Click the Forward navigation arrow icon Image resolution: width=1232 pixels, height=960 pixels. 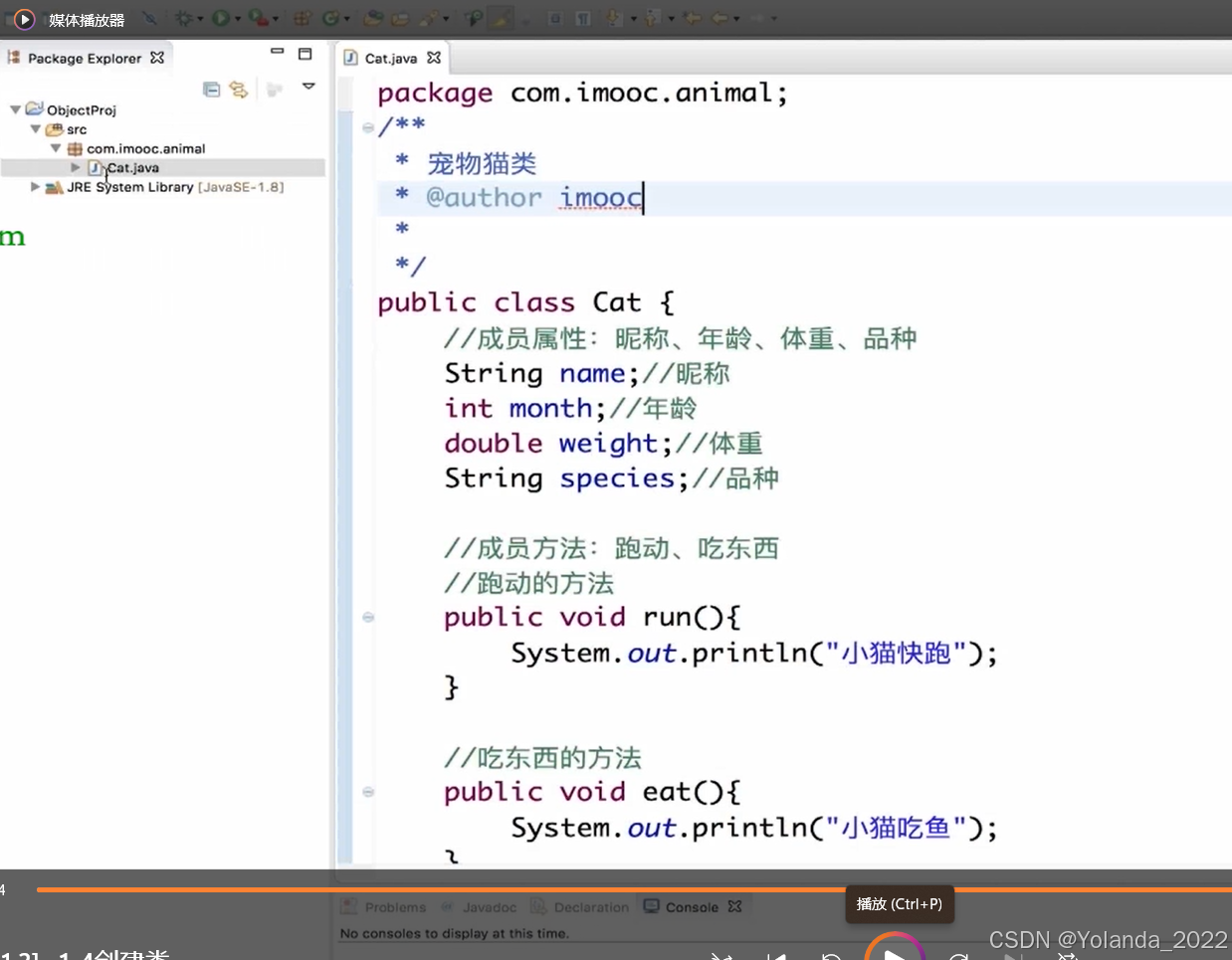click(x=757, y=18)
